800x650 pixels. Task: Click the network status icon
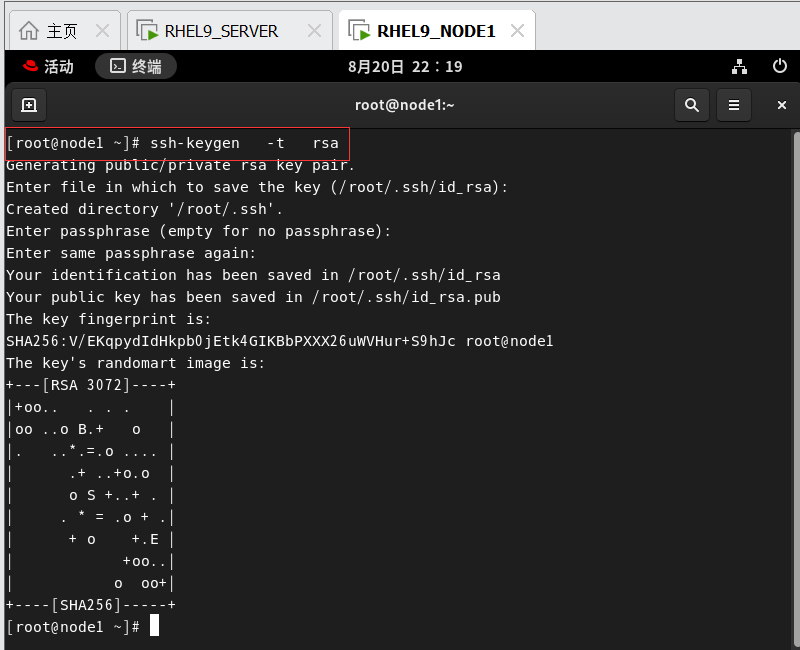(739, 66)
